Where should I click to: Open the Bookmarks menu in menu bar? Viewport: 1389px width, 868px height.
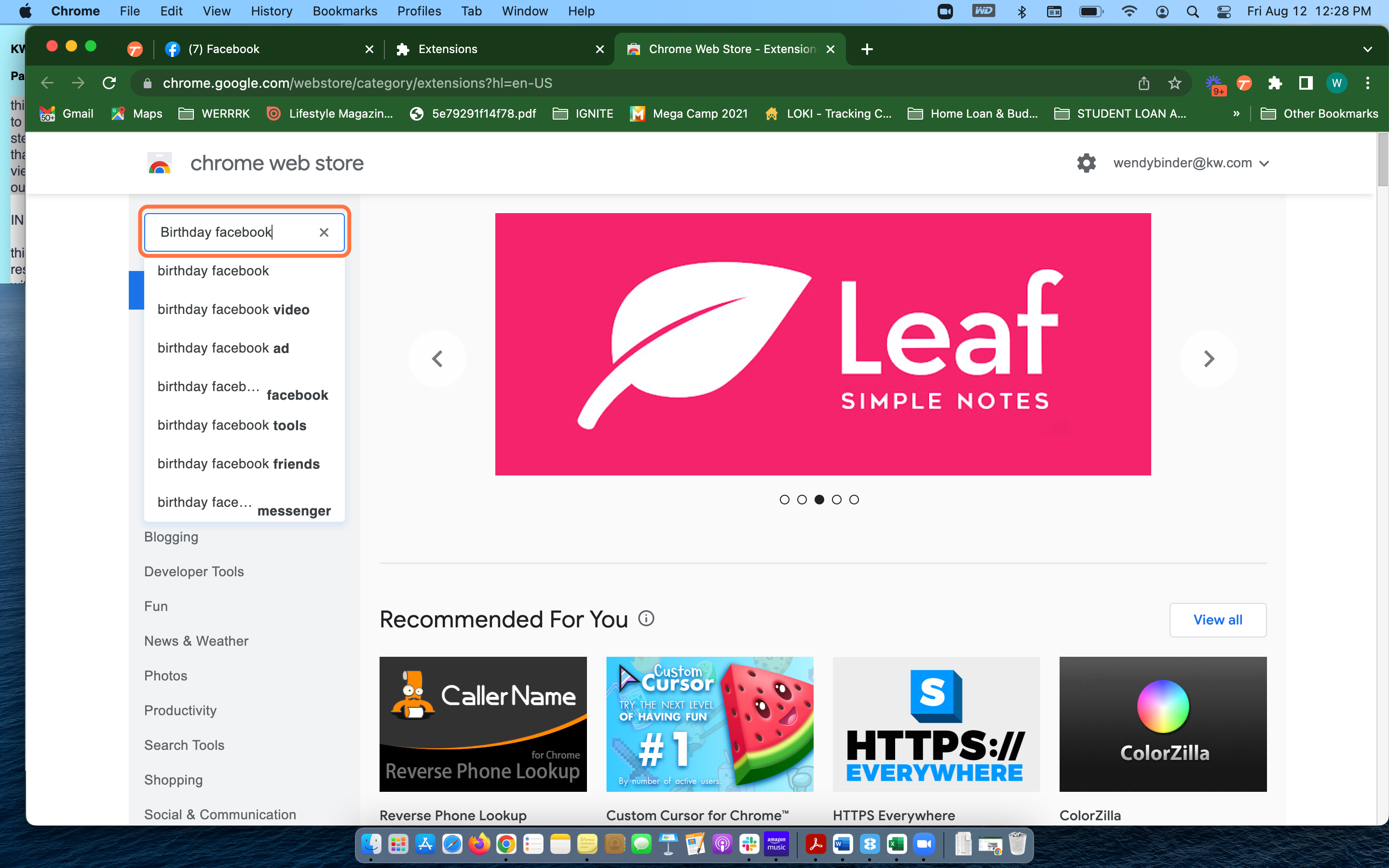pos(344,12)
